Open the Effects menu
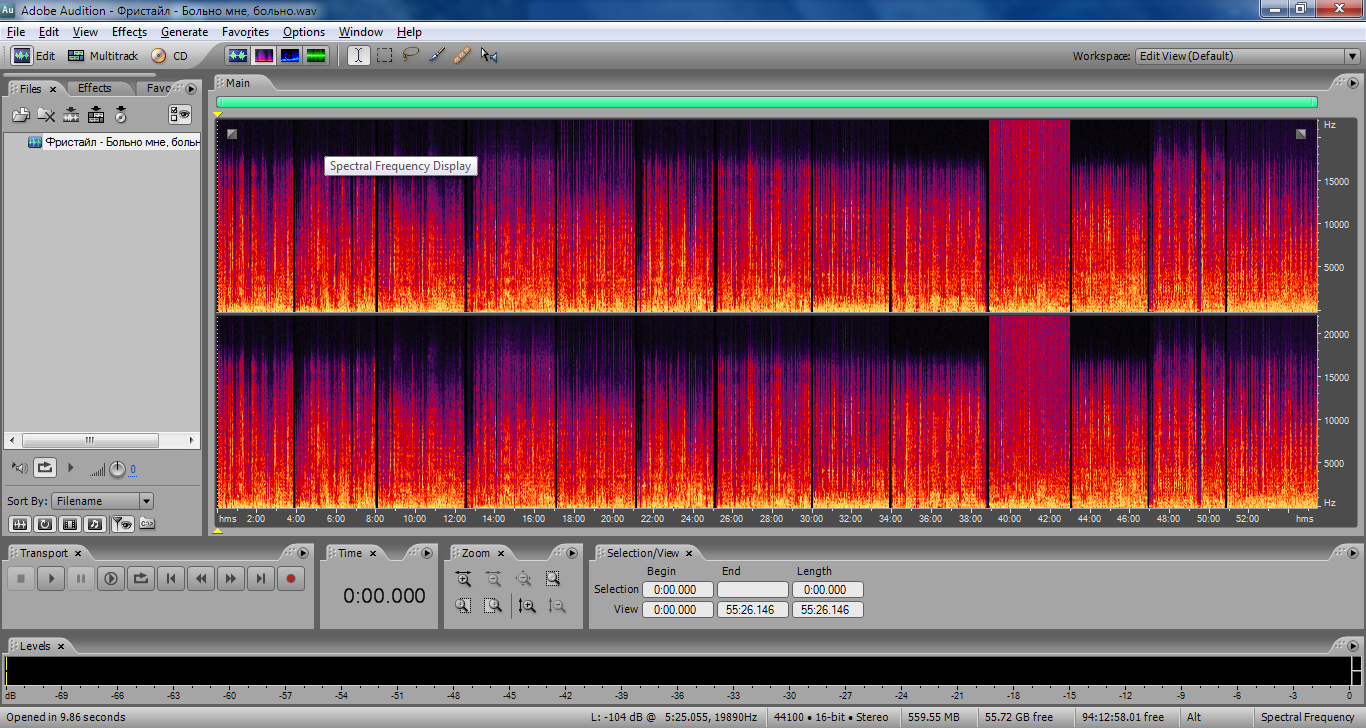 [x=129, y=32]
